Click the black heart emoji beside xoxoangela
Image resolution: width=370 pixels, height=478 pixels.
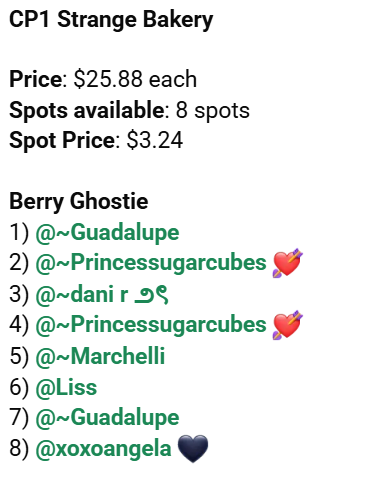pos(193,449)
